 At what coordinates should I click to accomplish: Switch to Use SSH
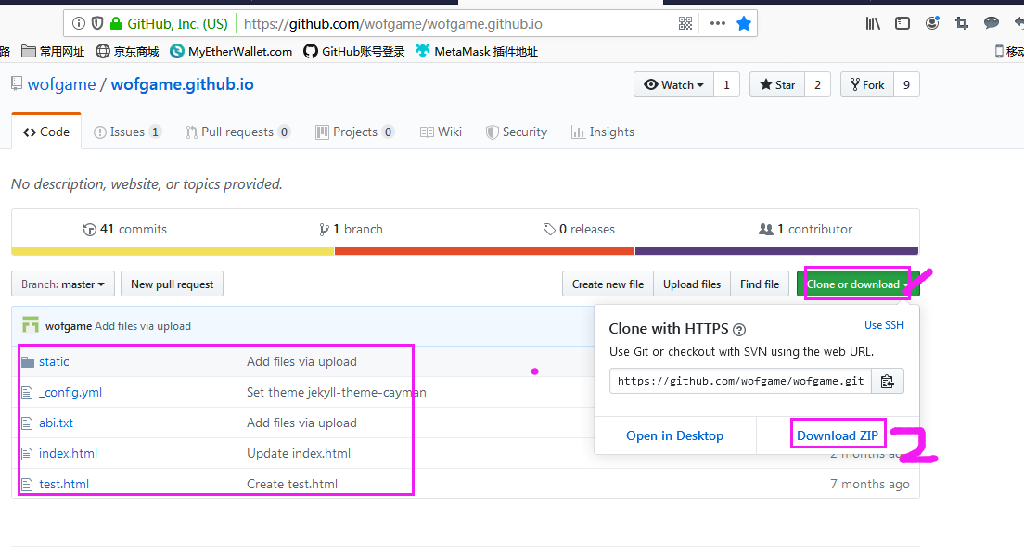click(884, 325)
